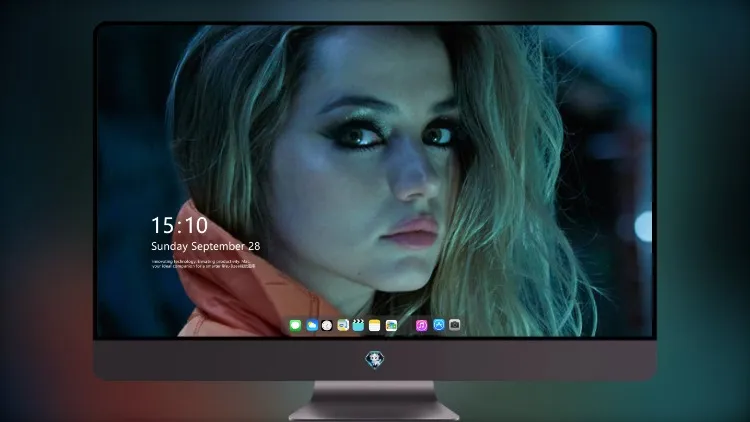This screenshot has width=750, height=422.
Task: Launch the Weather app from the dock
Action: click(311, 326)
